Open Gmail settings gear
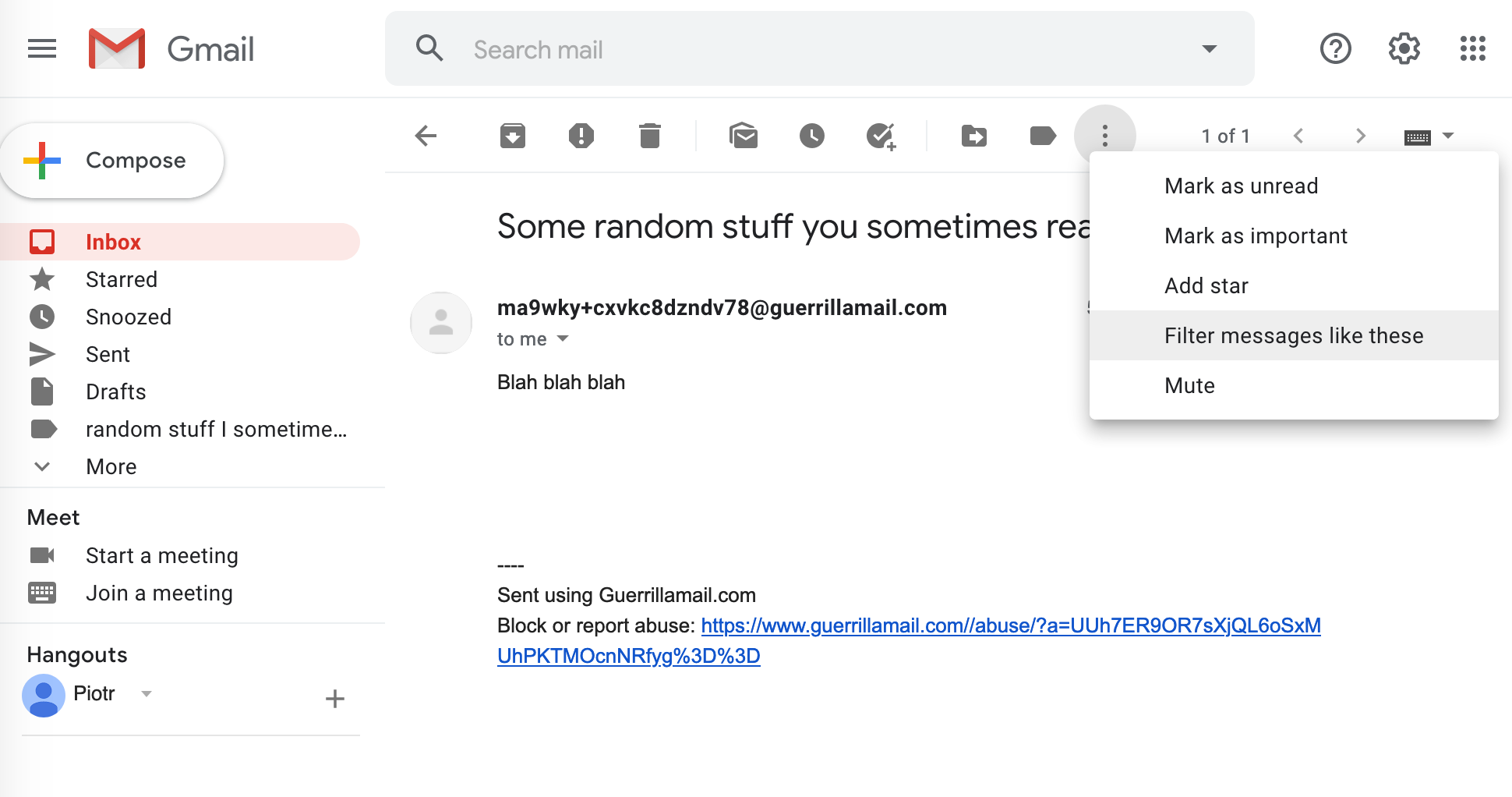Viewport: 1512px width, 797px height. click(1404, 48)
